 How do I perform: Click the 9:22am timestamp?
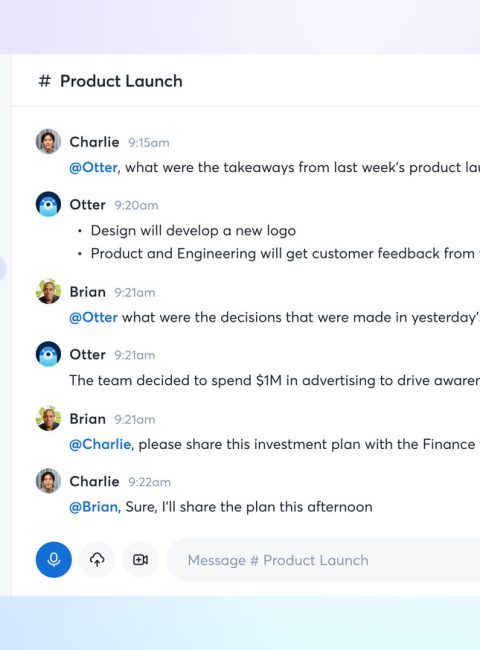[149, 482]
